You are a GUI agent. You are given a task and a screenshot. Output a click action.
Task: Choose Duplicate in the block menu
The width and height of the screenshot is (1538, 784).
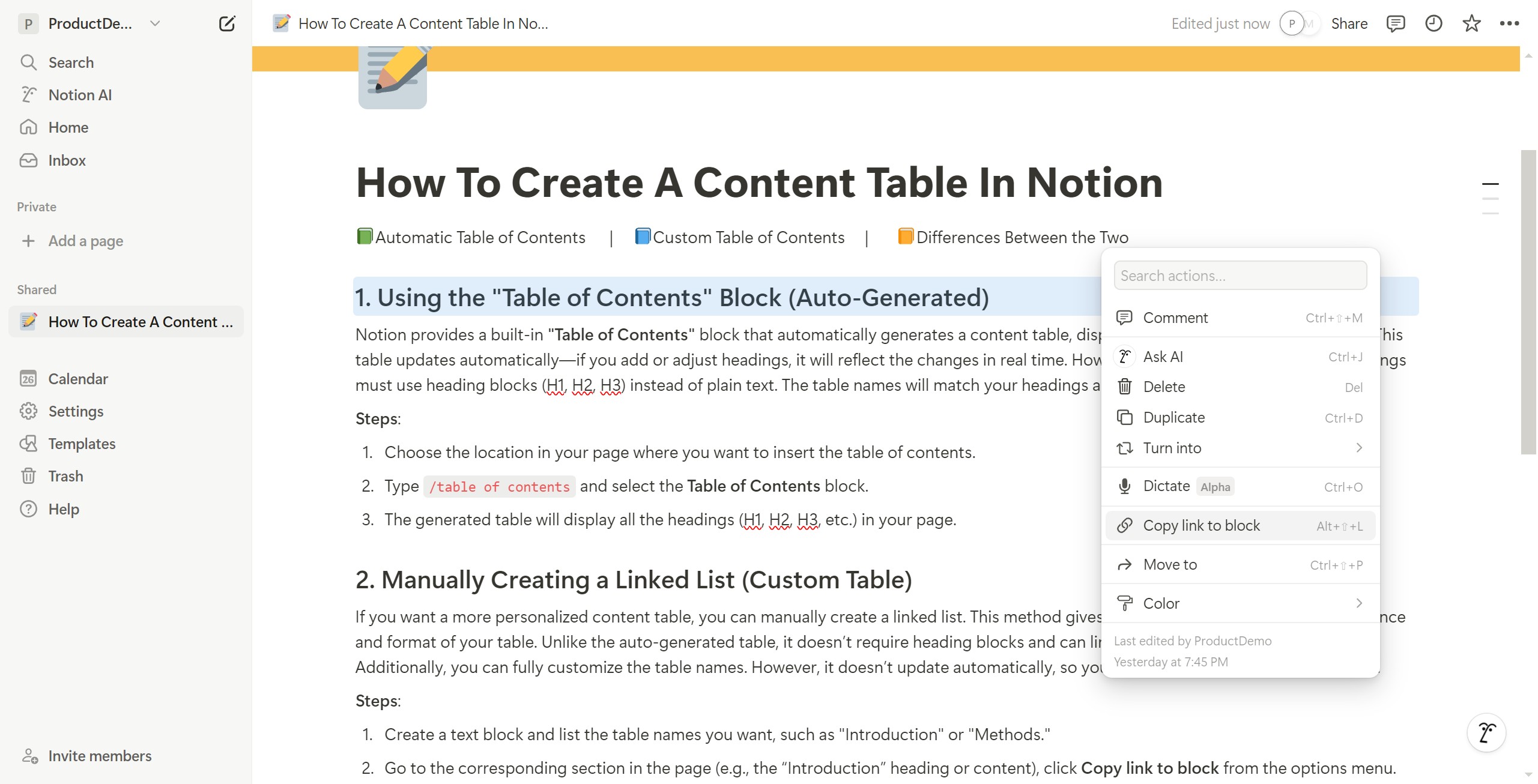tap(1240, 417)
